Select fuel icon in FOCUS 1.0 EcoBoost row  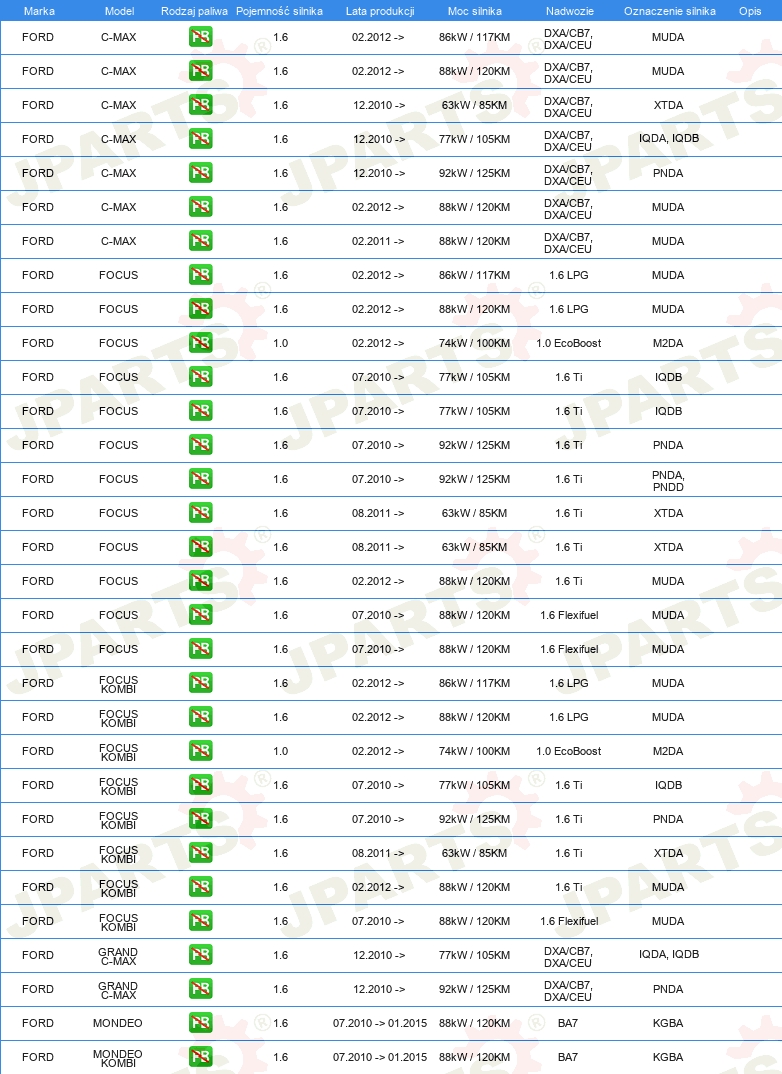(x=201, y=342)
